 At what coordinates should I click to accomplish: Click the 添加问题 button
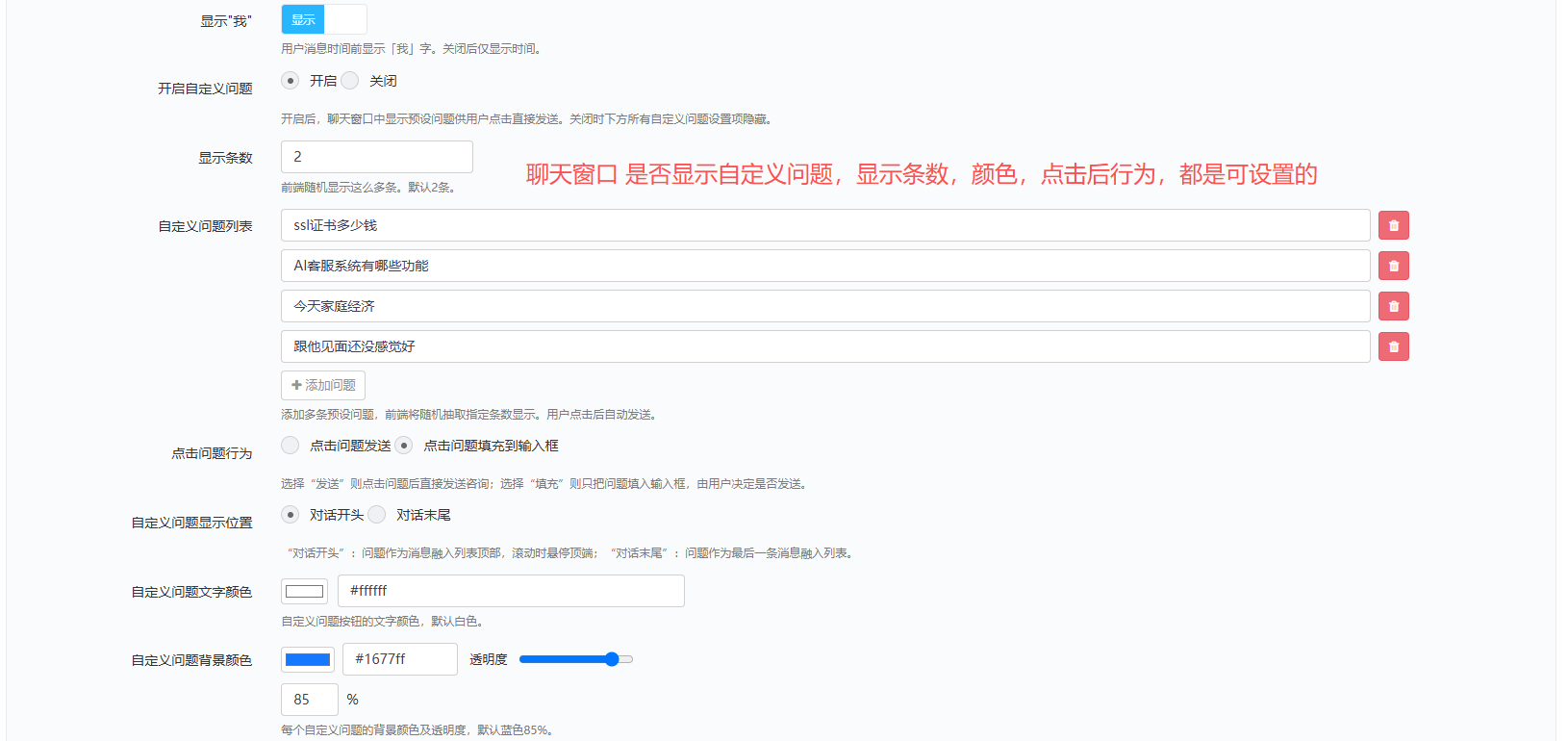(323, 385)
